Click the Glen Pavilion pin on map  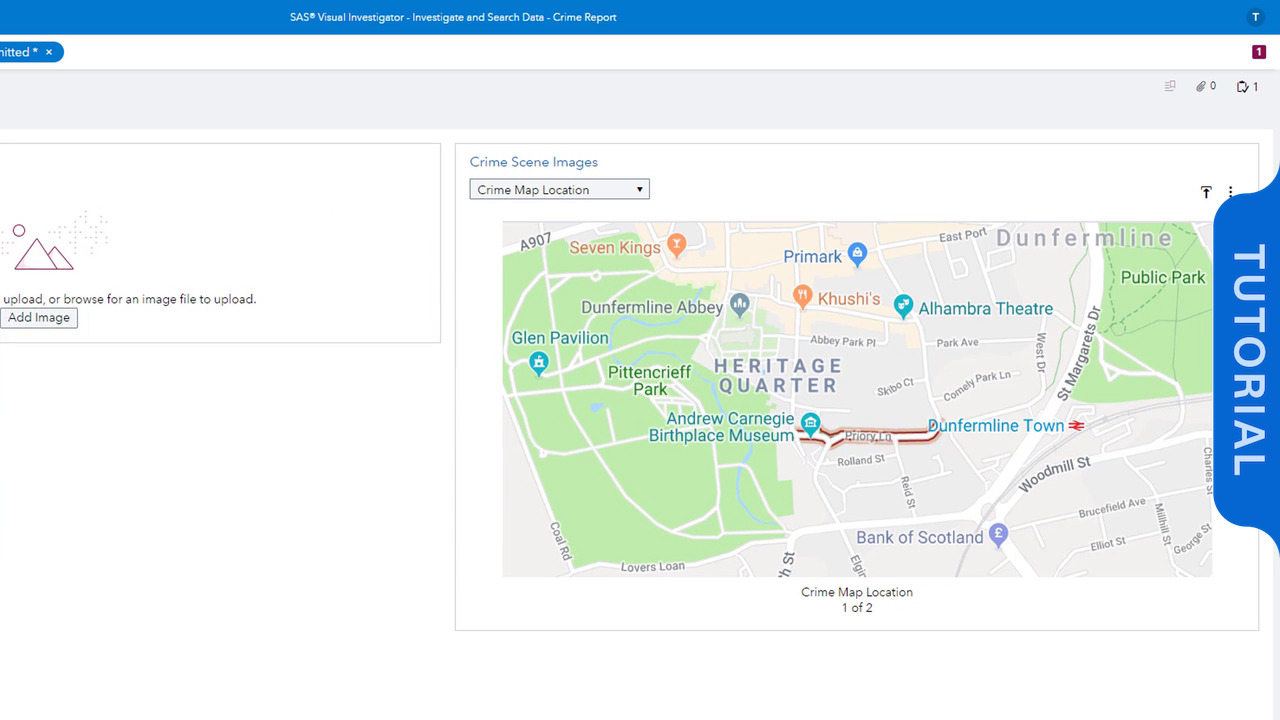(539, 362)
